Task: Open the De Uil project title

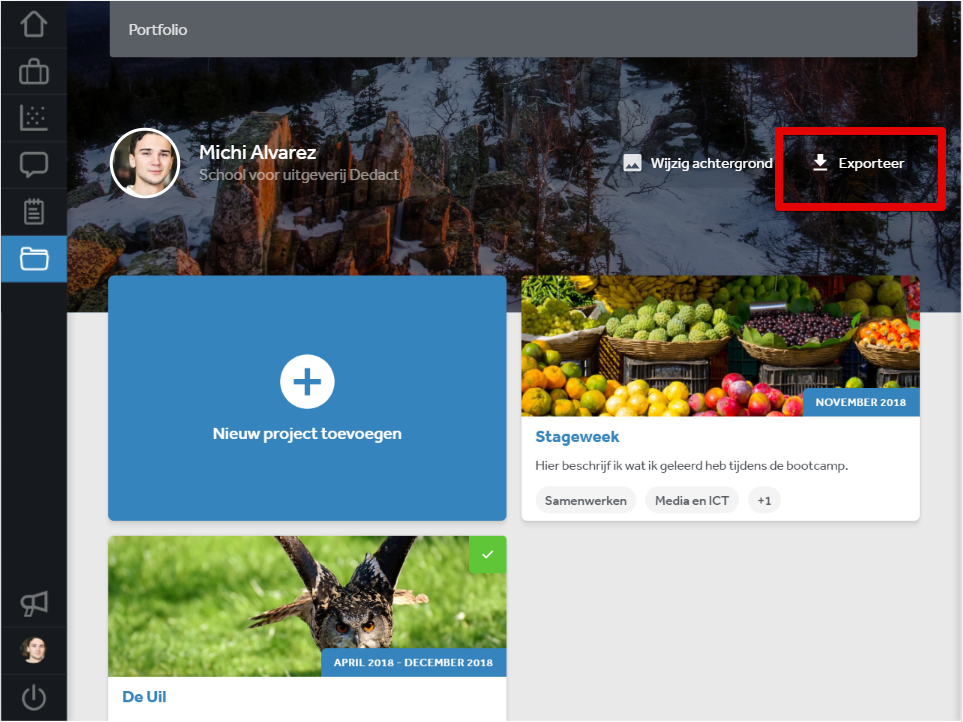Action: (144, 697)
